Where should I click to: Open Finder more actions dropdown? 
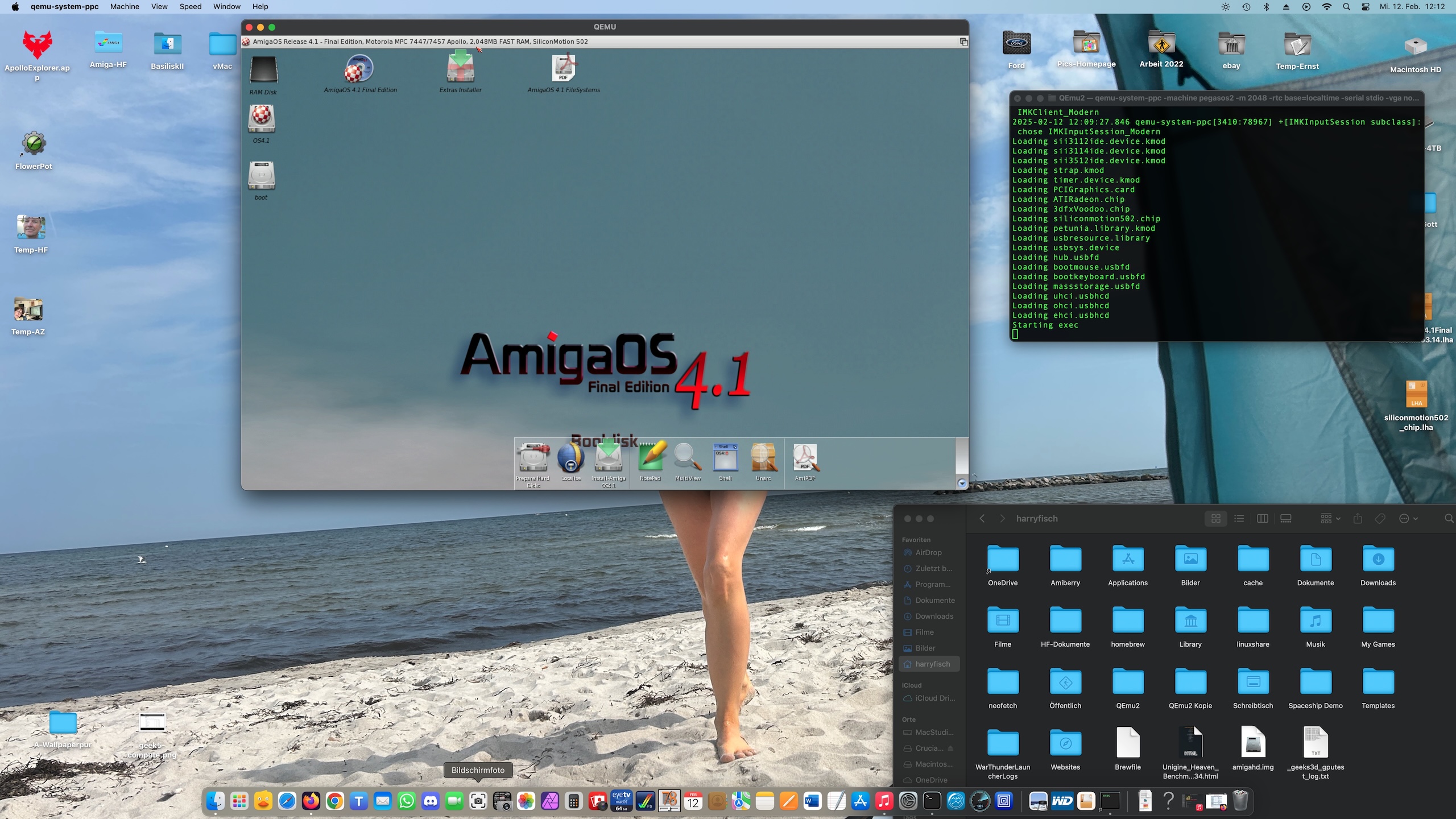(1408, 519)
